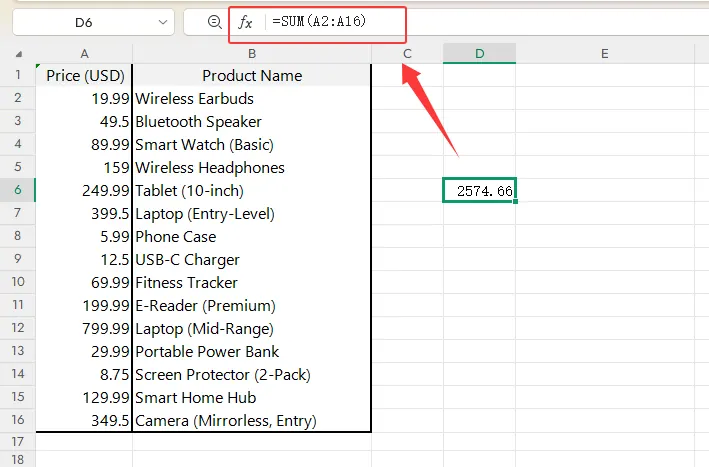Screen dimensions: 709x467
Task: Select the row 6 header
Action: (x=18, y=190)
